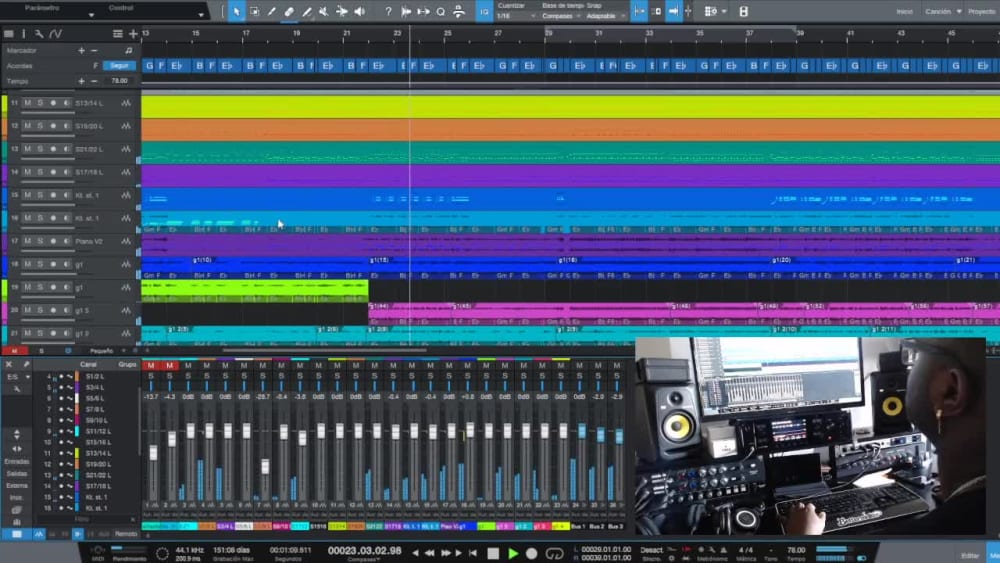Open the E/S mixer dropdown
The height and width of the screenshot is (563, 1000).
[17, 377]
